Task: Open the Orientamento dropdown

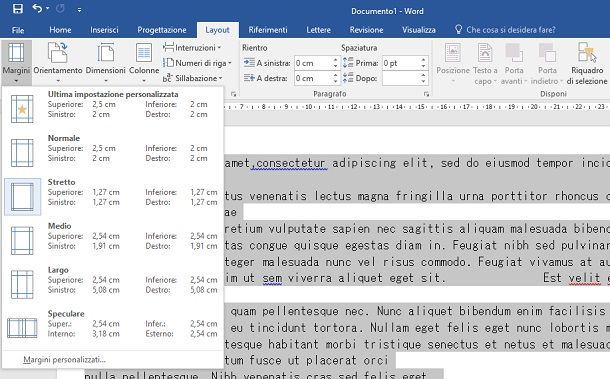Action: click(58, 63)
